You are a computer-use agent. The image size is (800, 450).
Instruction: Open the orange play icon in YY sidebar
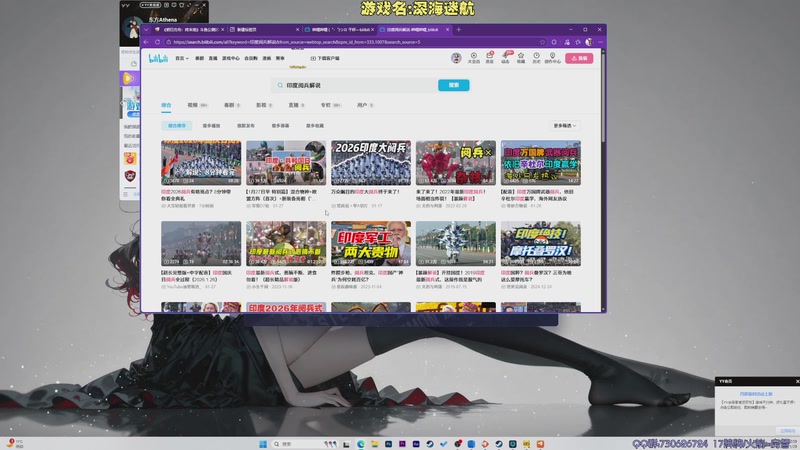[x=129, y=78]
